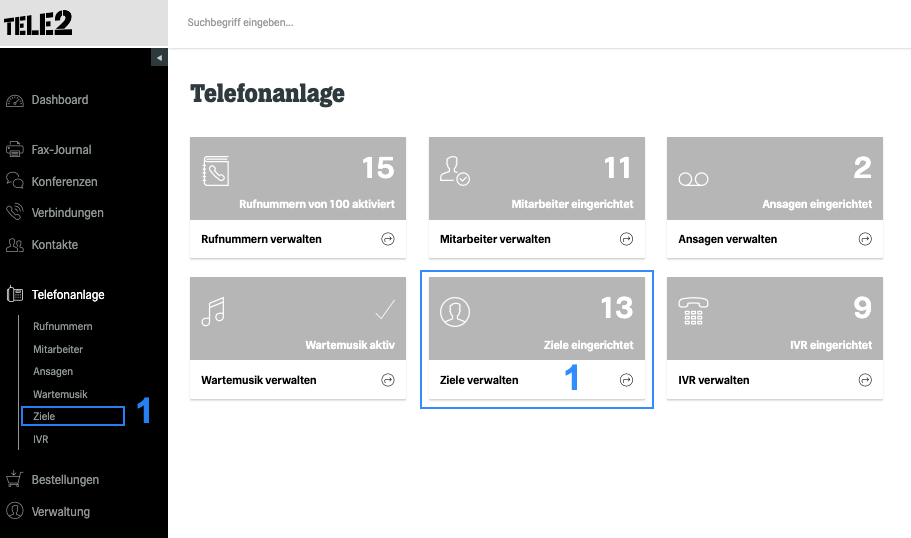This screenshot has width=911, height=538.
Task: Click the Telefonanlage page heading
Action: point(267,94)
